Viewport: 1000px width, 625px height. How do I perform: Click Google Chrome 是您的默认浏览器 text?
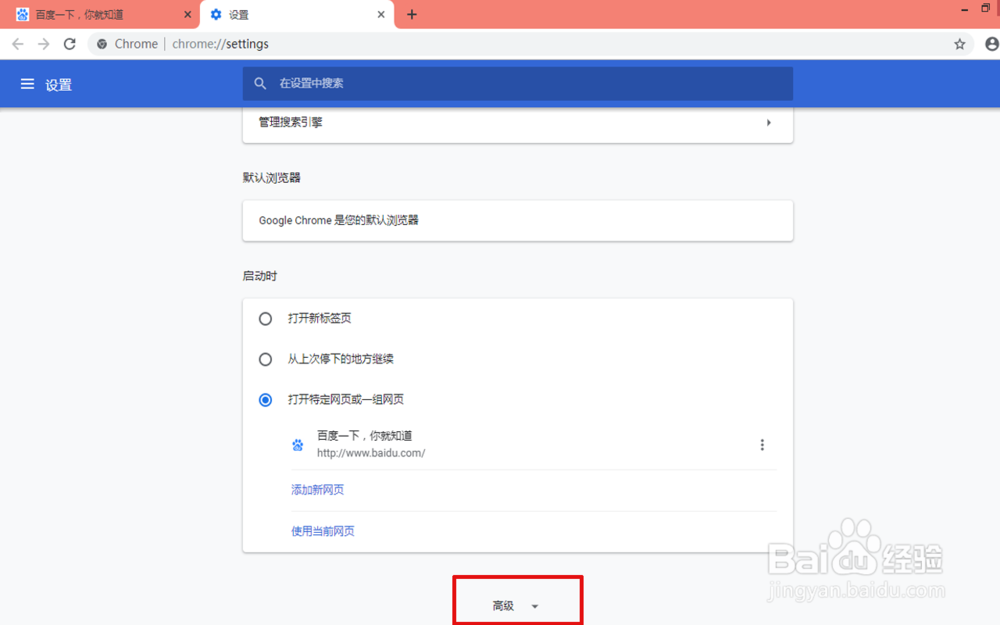(x=339, y=221)
